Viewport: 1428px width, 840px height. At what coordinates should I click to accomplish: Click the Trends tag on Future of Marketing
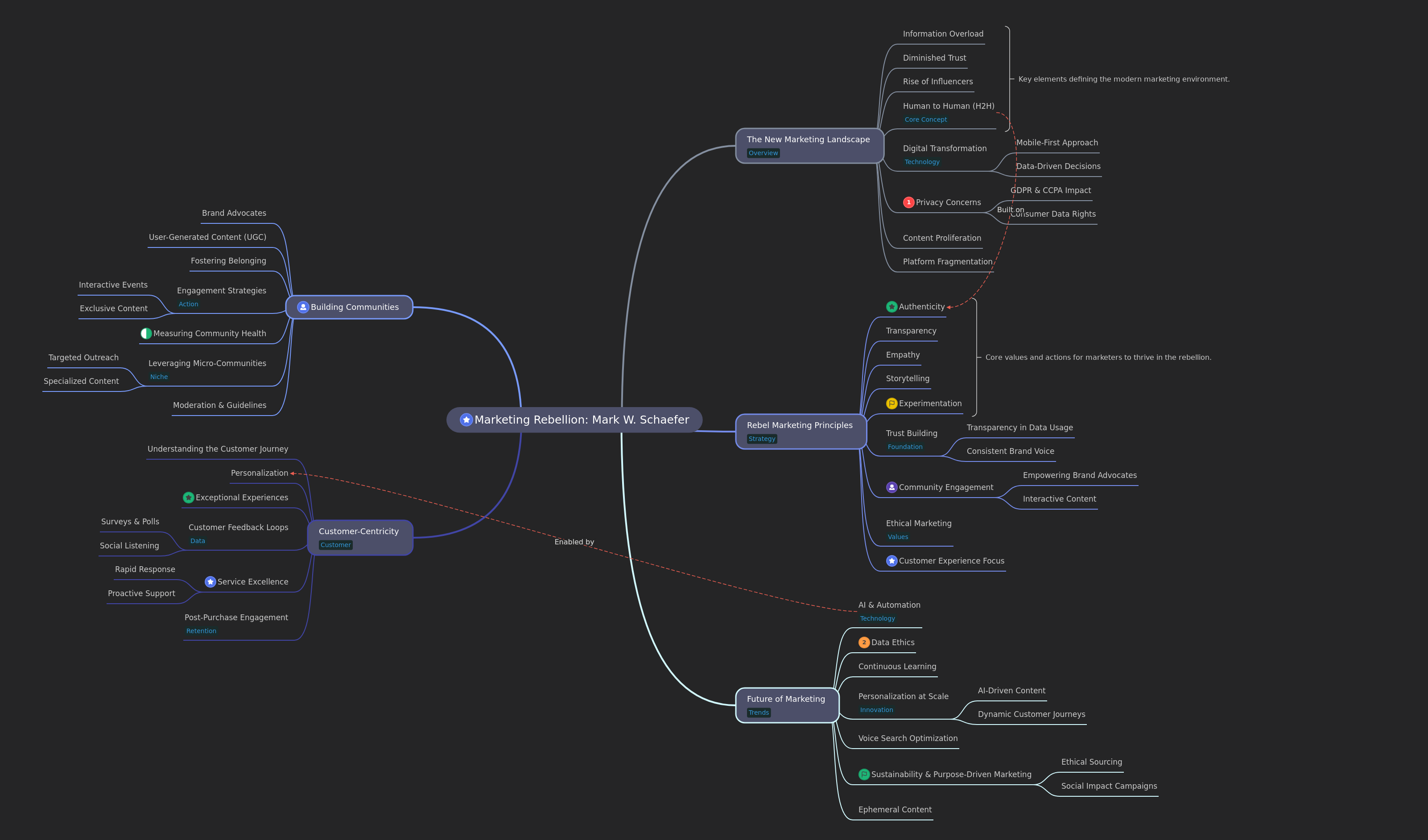759,712
